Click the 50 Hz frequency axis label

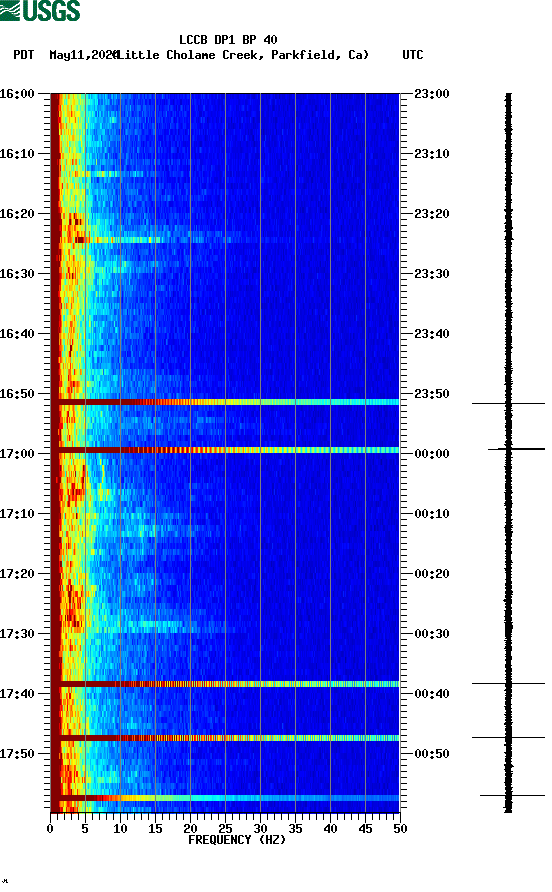[x=400, y=829]
